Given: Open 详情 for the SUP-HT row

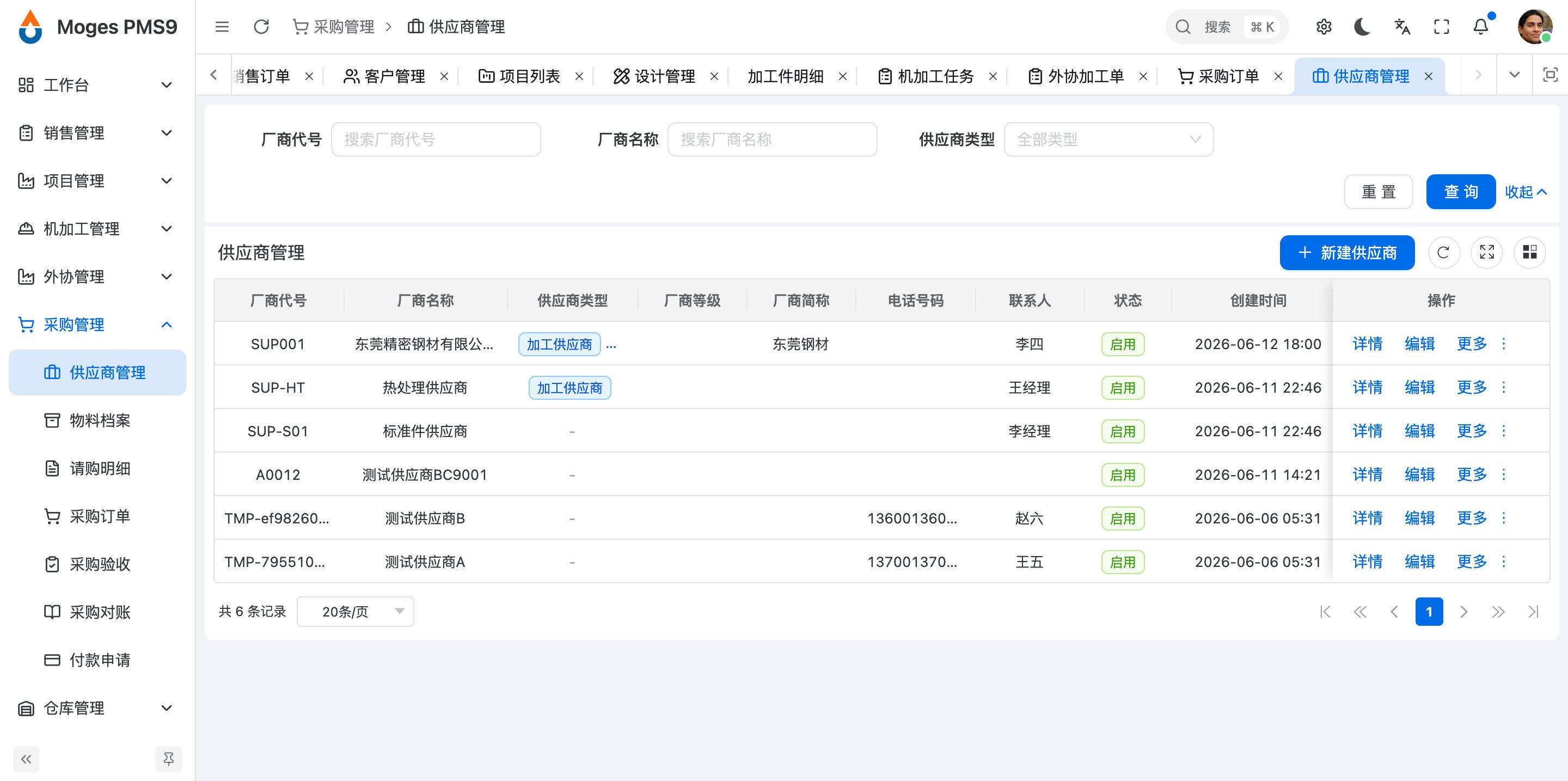Looking at the screenshot, I should click(x=1367, y=387).
